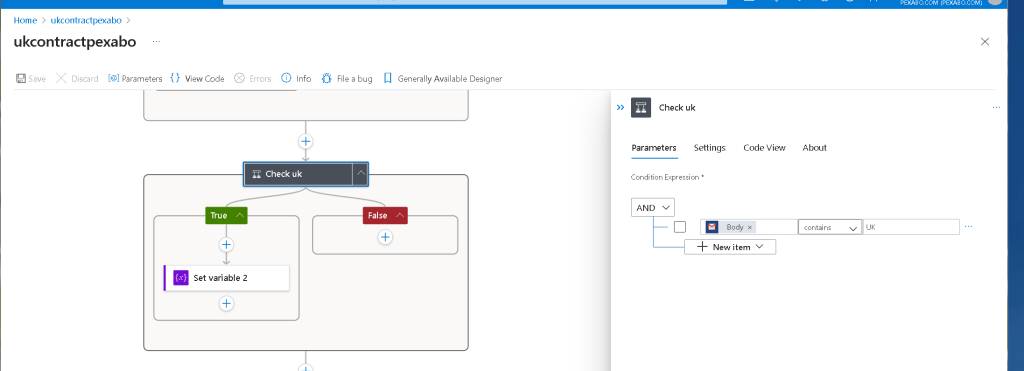Switch to the About tab

tap(814, 148)
